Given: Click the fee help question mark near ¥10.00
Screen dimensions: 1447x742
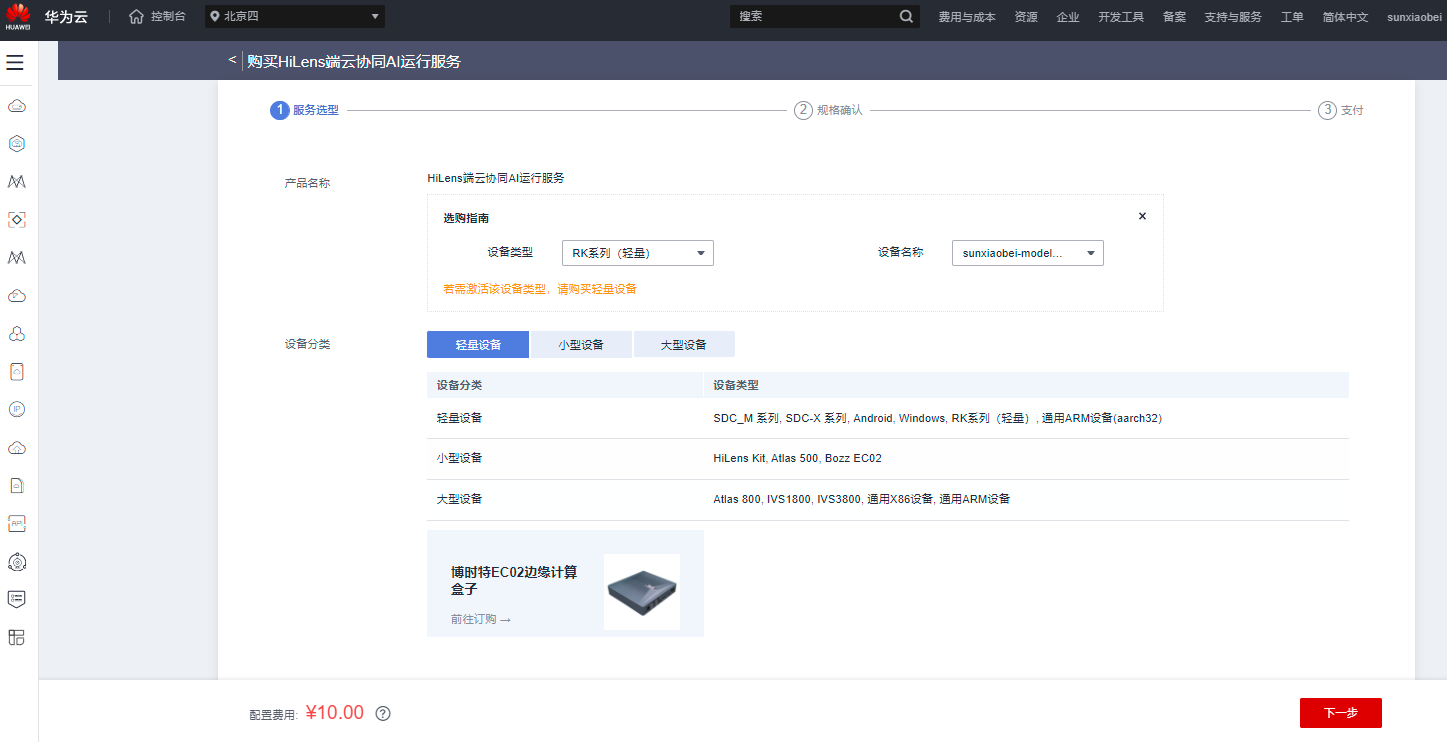Looking at the screenshot, I should click(382, 713).
